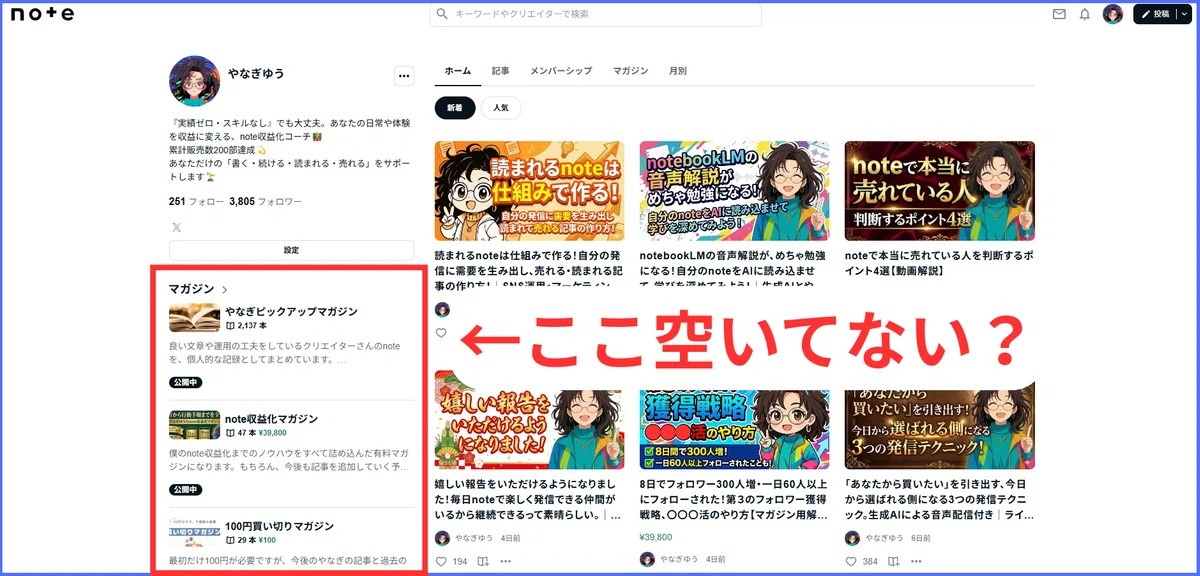Switch to the メンバーシップ tab

561,71
